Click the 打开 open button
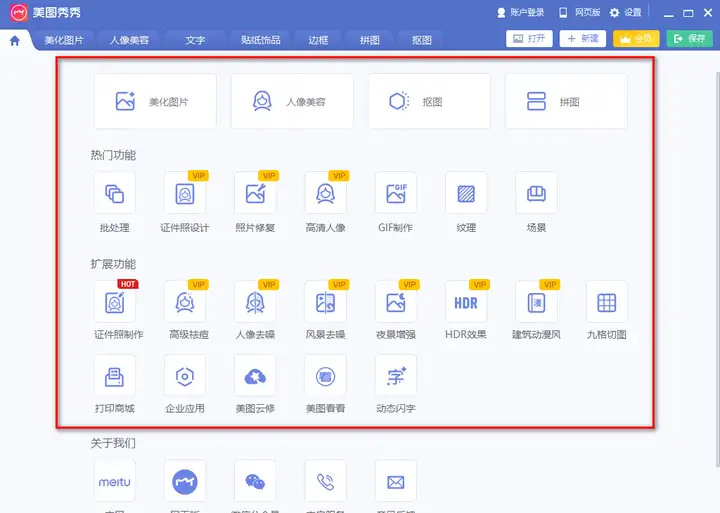The image size is (720, 513). click(529, 39)
